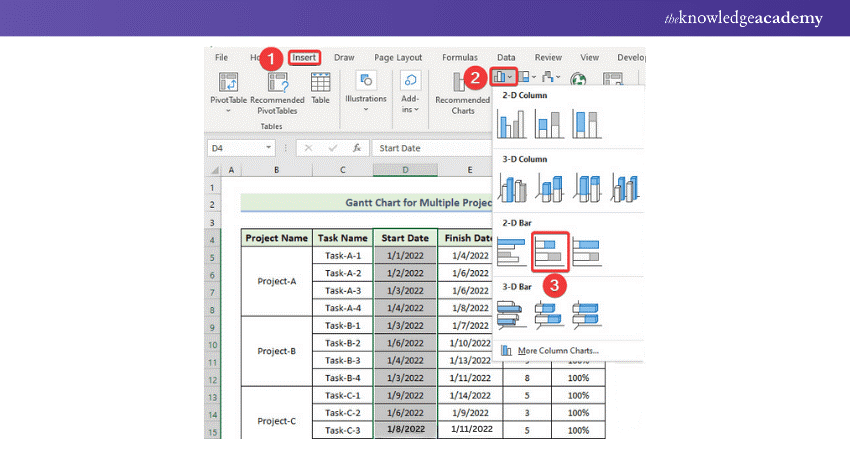850x450 pixels.
Task: Open the Page Layout tab
Action: (x=397, y=58)
